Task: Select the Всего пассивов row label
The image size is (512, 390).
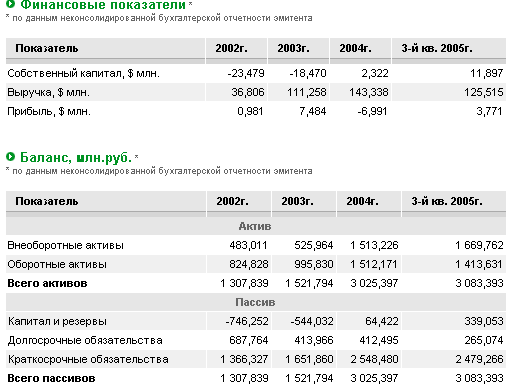Action: (x=51, y=378)
